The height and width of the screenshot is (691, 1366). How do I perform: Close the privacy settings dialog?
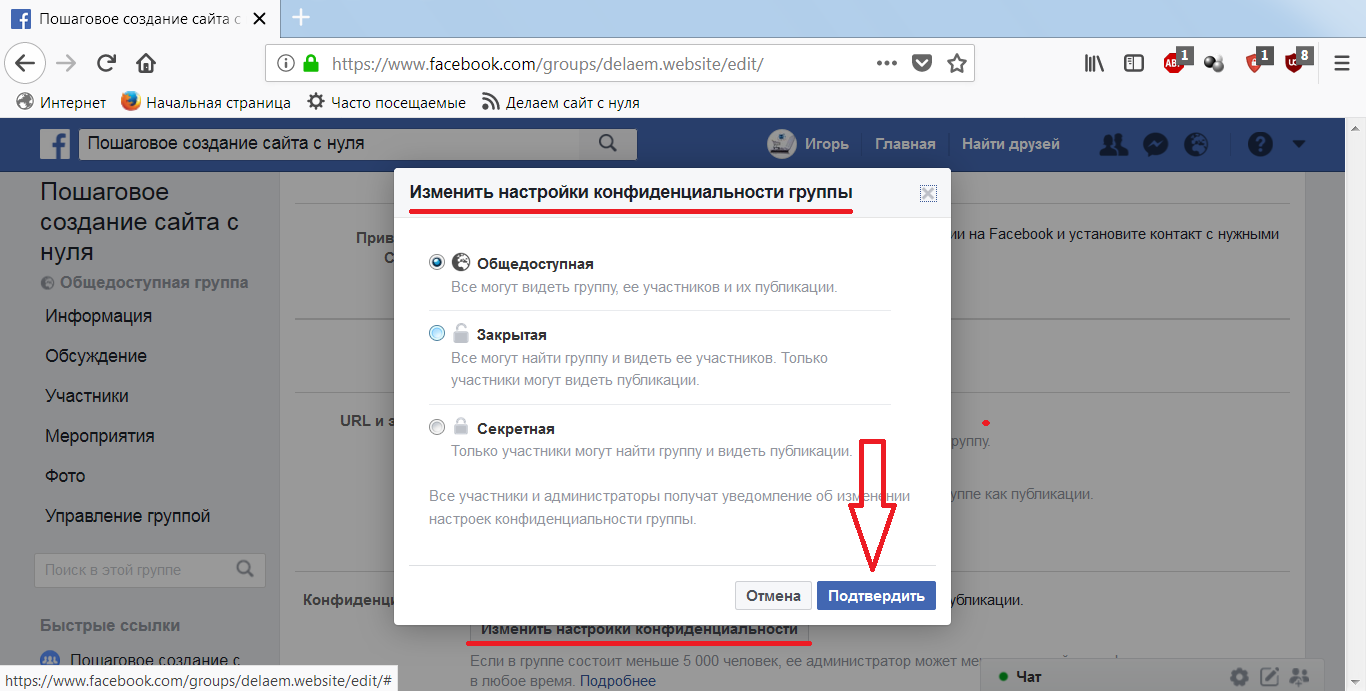(928, 193)
